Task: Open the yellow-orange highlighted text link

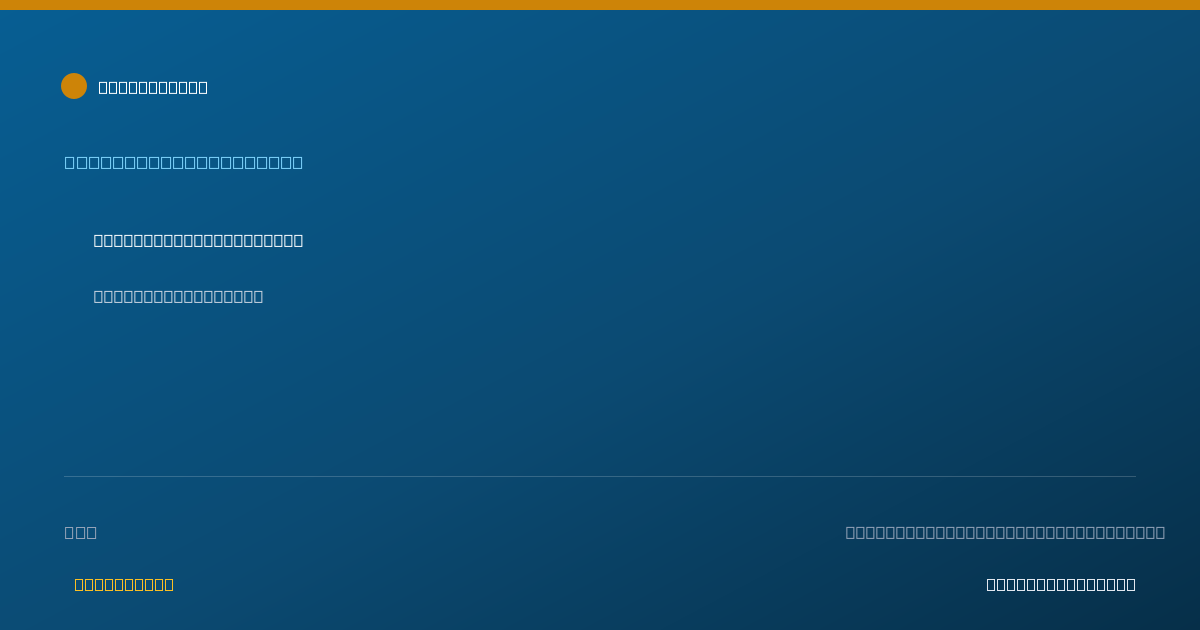Action: [124, 584]
